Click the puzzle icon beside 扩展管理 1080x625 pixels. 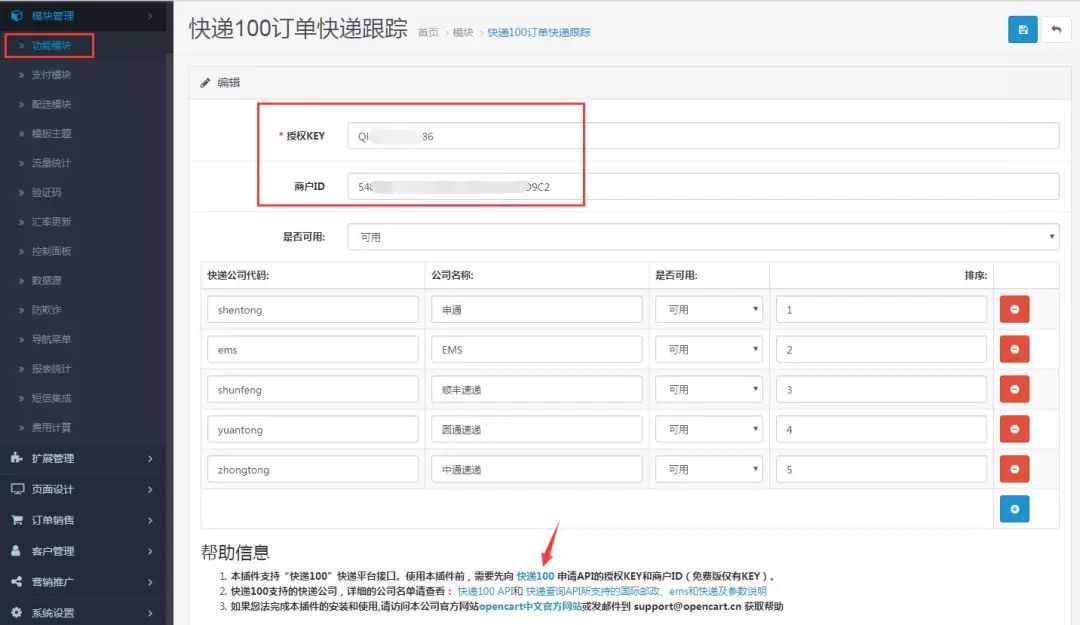(17, 458)
